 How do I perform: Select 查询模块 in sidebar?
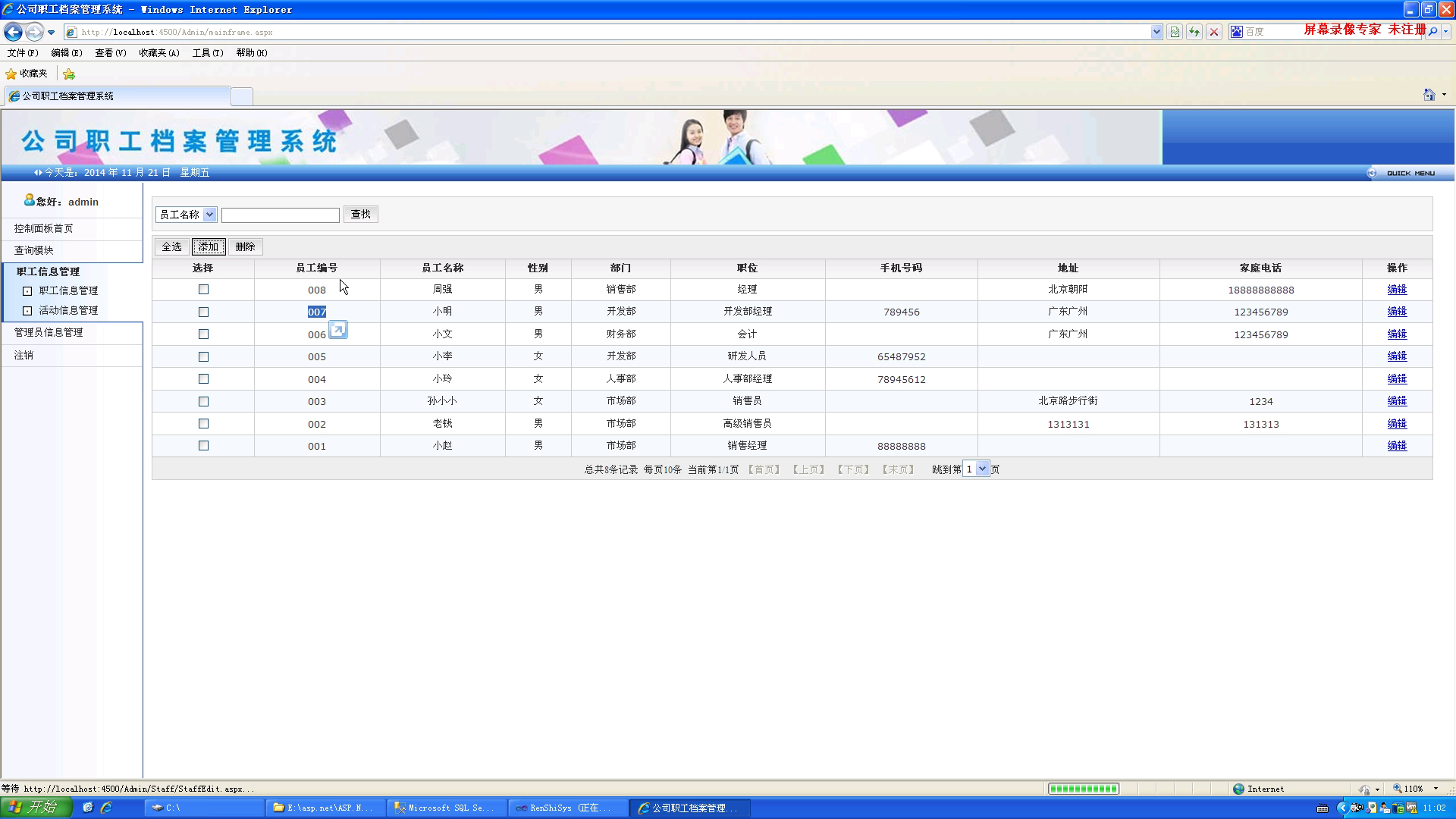pos(34,250)
